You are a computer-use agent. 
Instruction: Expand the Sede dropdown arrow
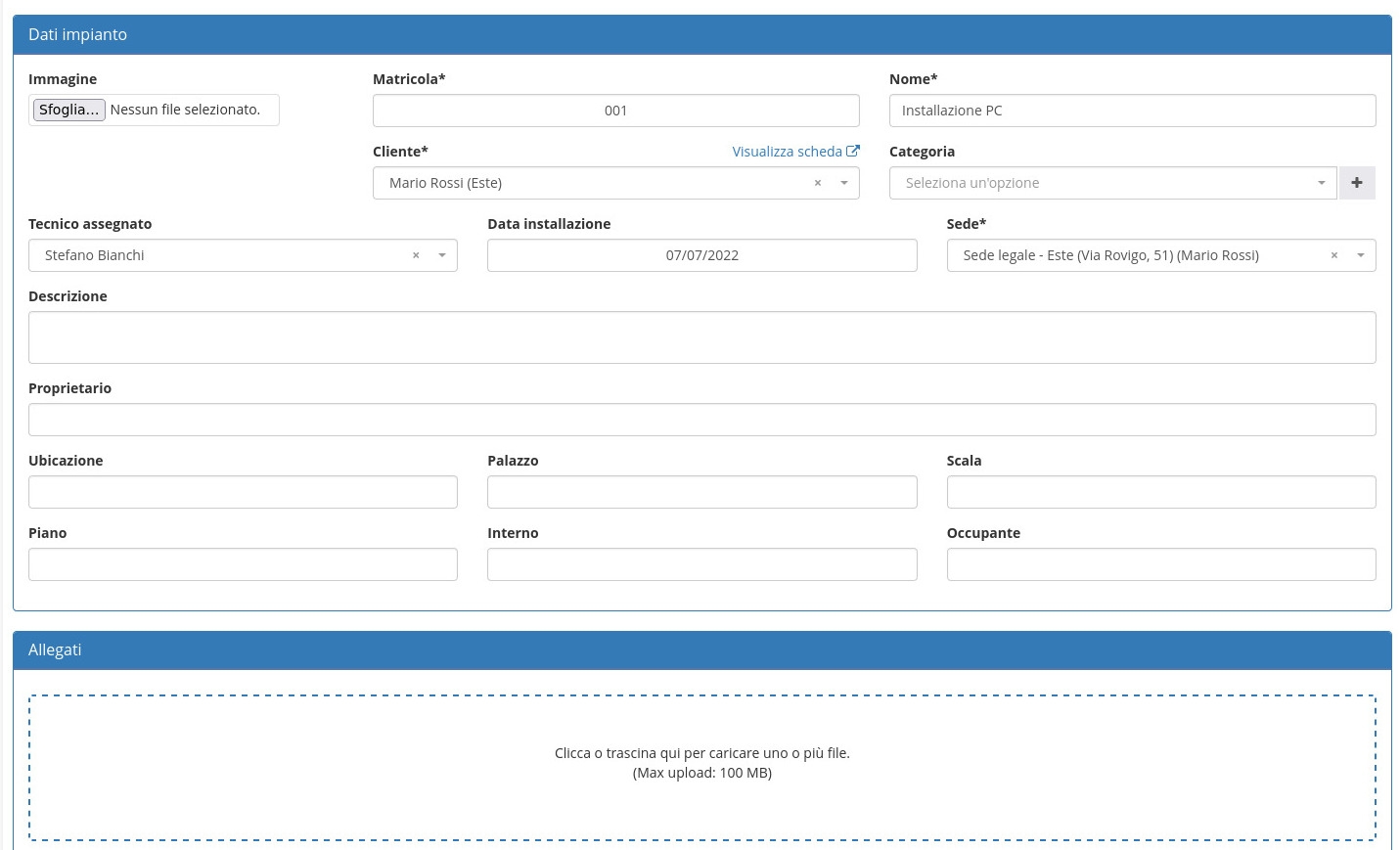click(x=1360, y=256)
